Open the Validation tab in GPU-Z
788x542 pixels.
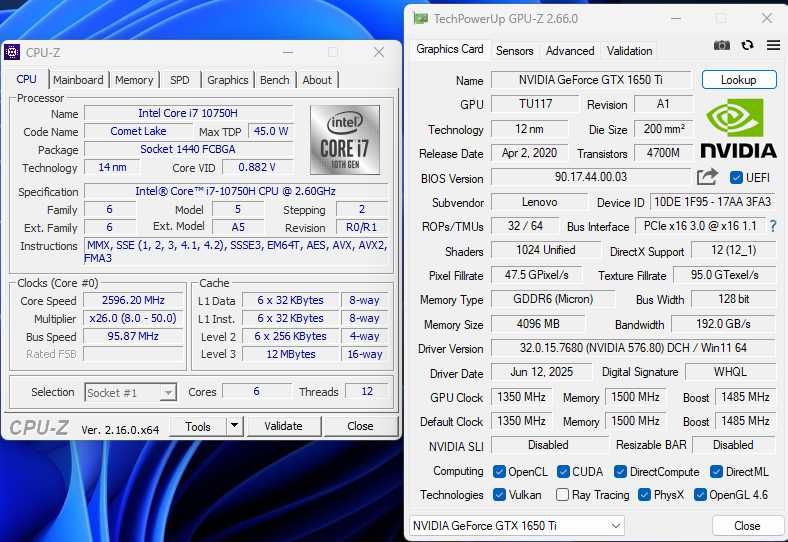[629, 51]
